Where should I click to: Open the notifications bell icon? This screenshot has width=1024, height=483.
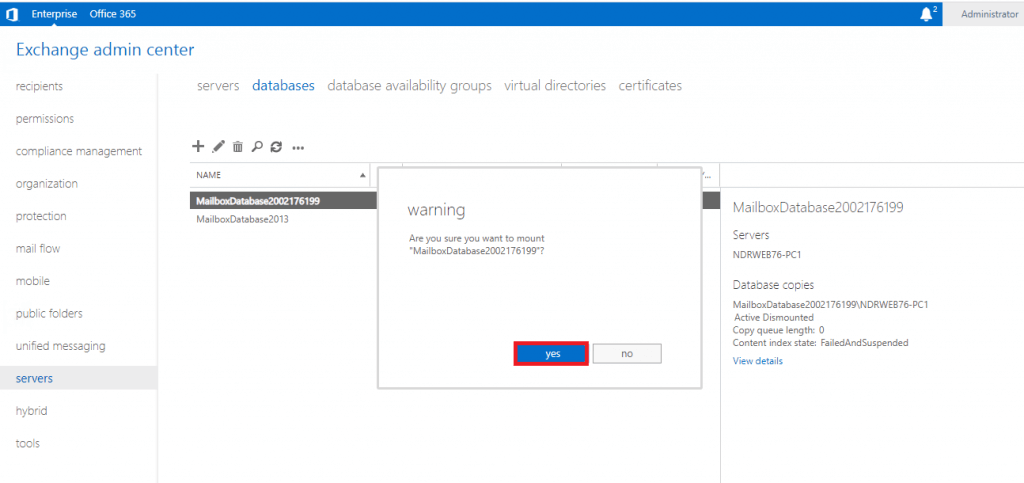(x=925, y=14)
